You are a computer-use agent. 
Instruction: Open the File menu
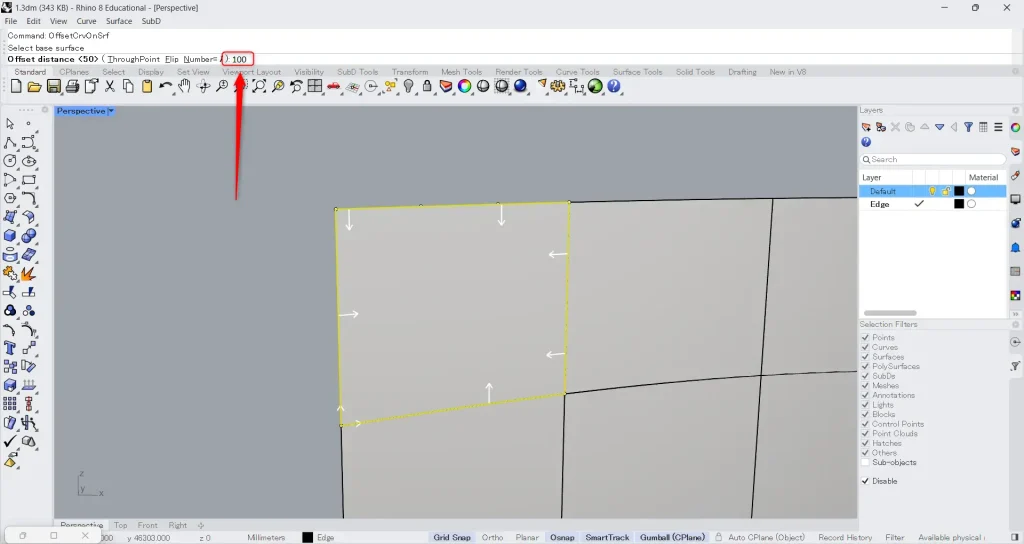[11, 21]
